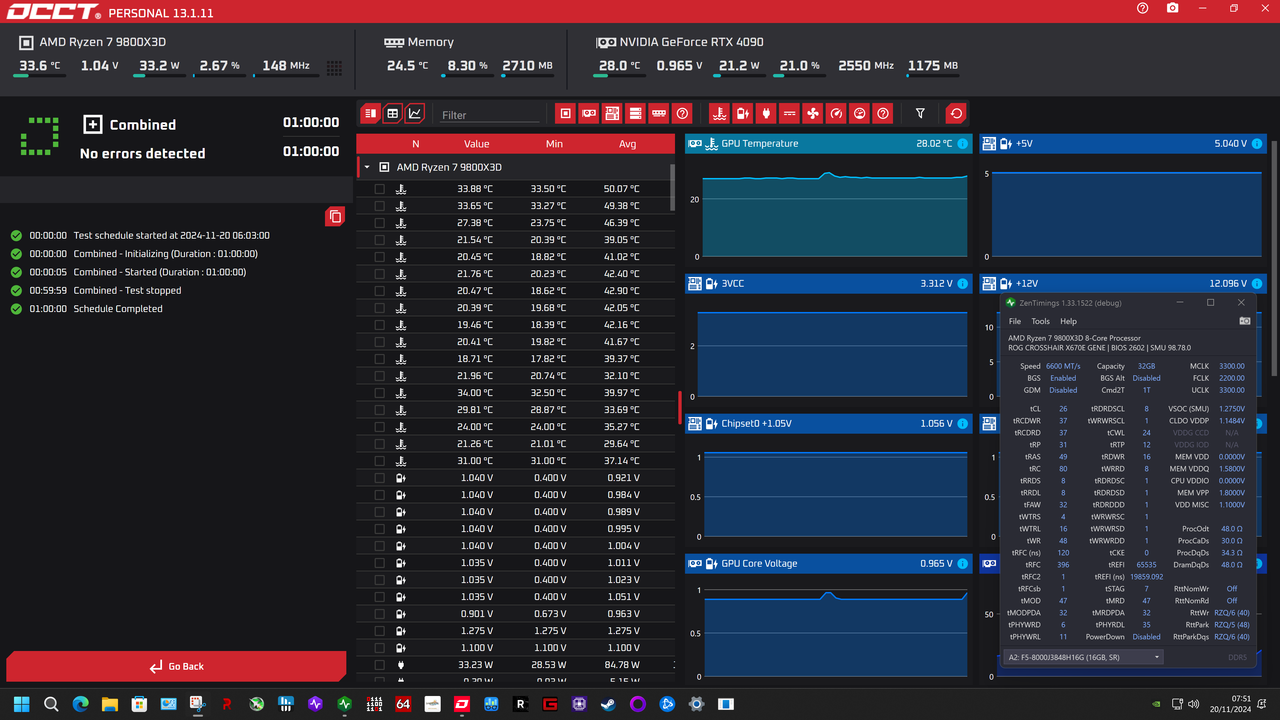1280x720 pixels.
Task: Tick checkbox for the 34.00 °C row
Action: pos(379,393)
